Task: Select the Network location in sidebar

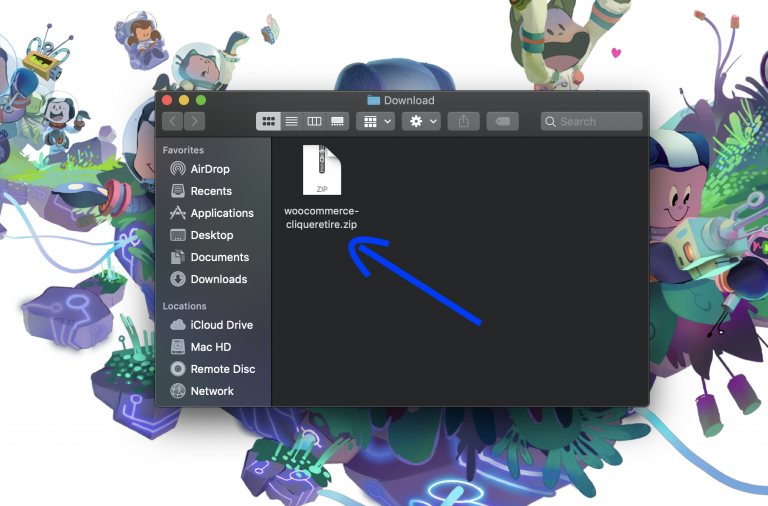Action: pyautogui.click(x=211, y=391)
